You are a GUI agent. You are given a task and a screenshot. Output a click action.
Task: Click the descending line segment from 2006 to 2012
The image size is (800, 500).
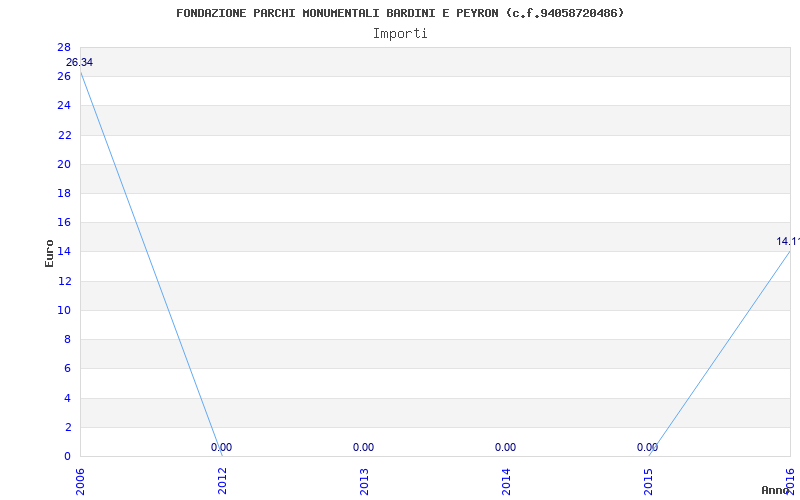[151, 264]
